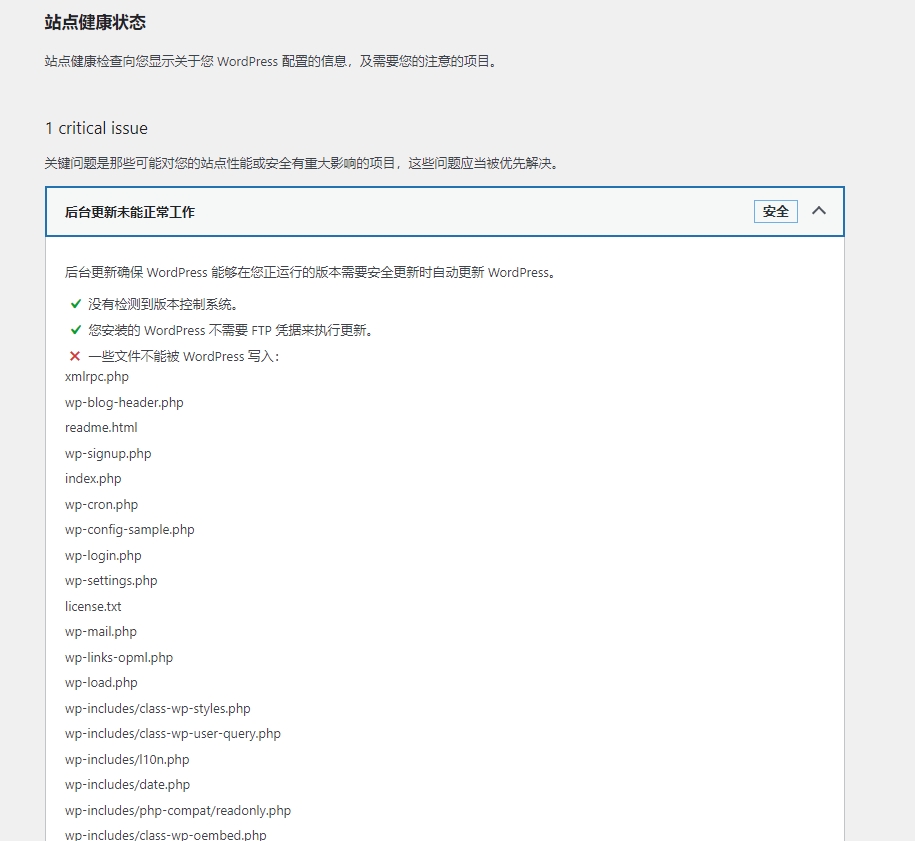Click the file name wp-mail.php

pyautogui.click(x=101, y=631)
